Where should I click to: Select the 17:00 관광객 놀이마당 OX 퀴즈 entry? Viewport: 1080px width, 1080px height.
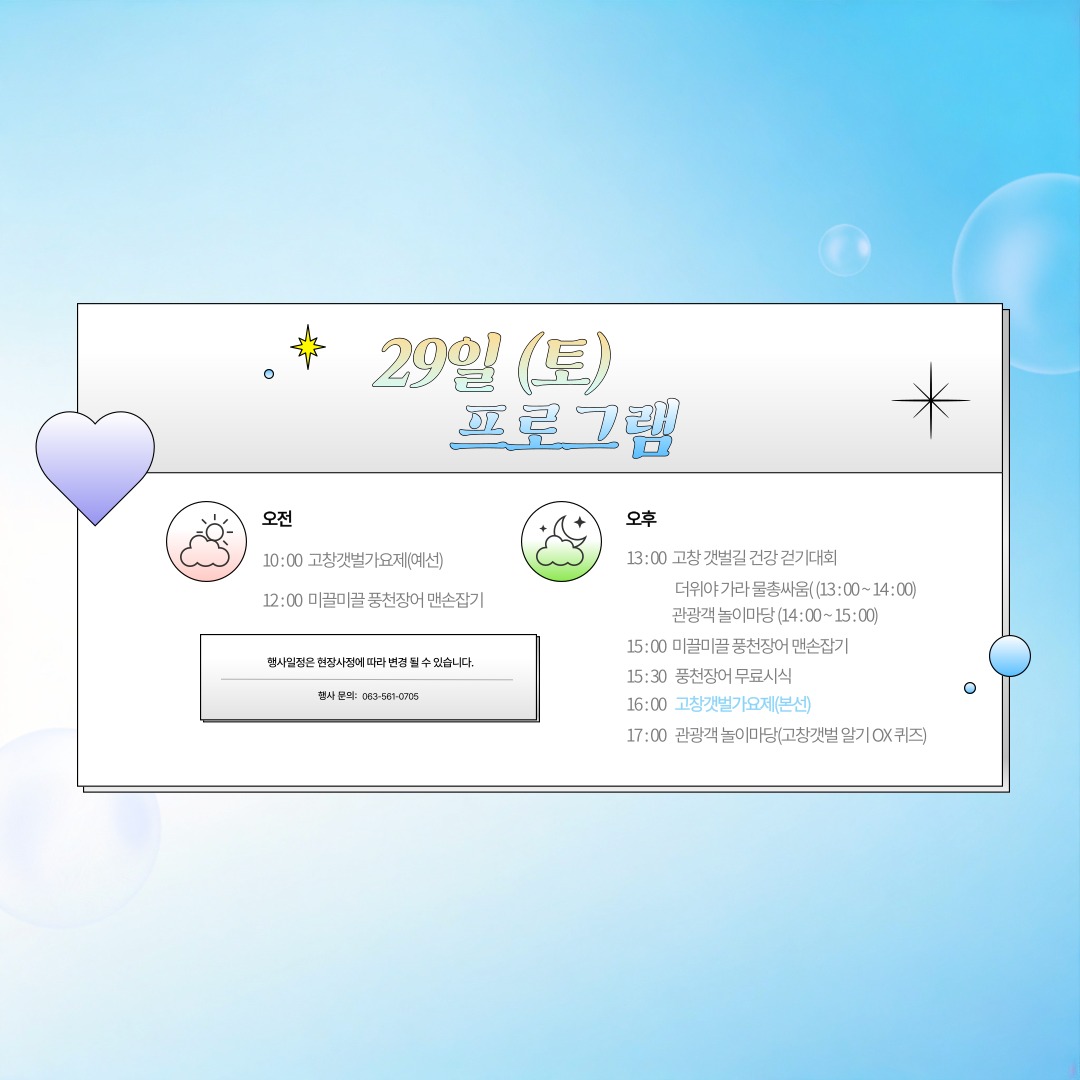[777, 734]
